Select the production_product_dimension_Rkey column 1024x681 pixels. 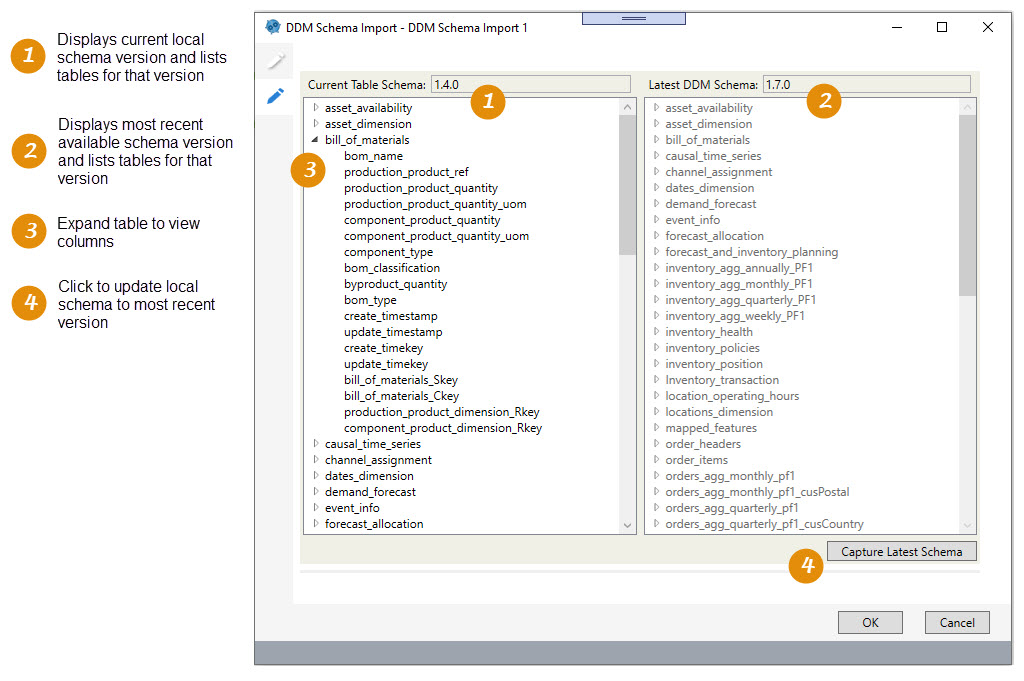point(441,412)
